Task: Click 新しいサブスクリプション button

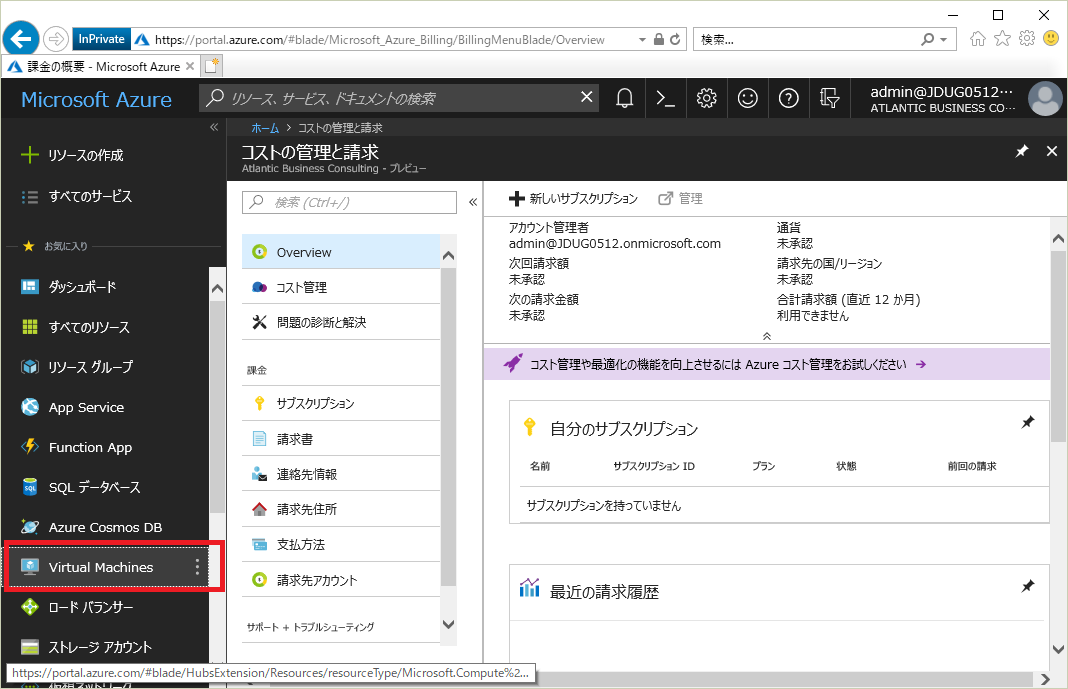Action: pyautogui.click(x=574, y=199)
